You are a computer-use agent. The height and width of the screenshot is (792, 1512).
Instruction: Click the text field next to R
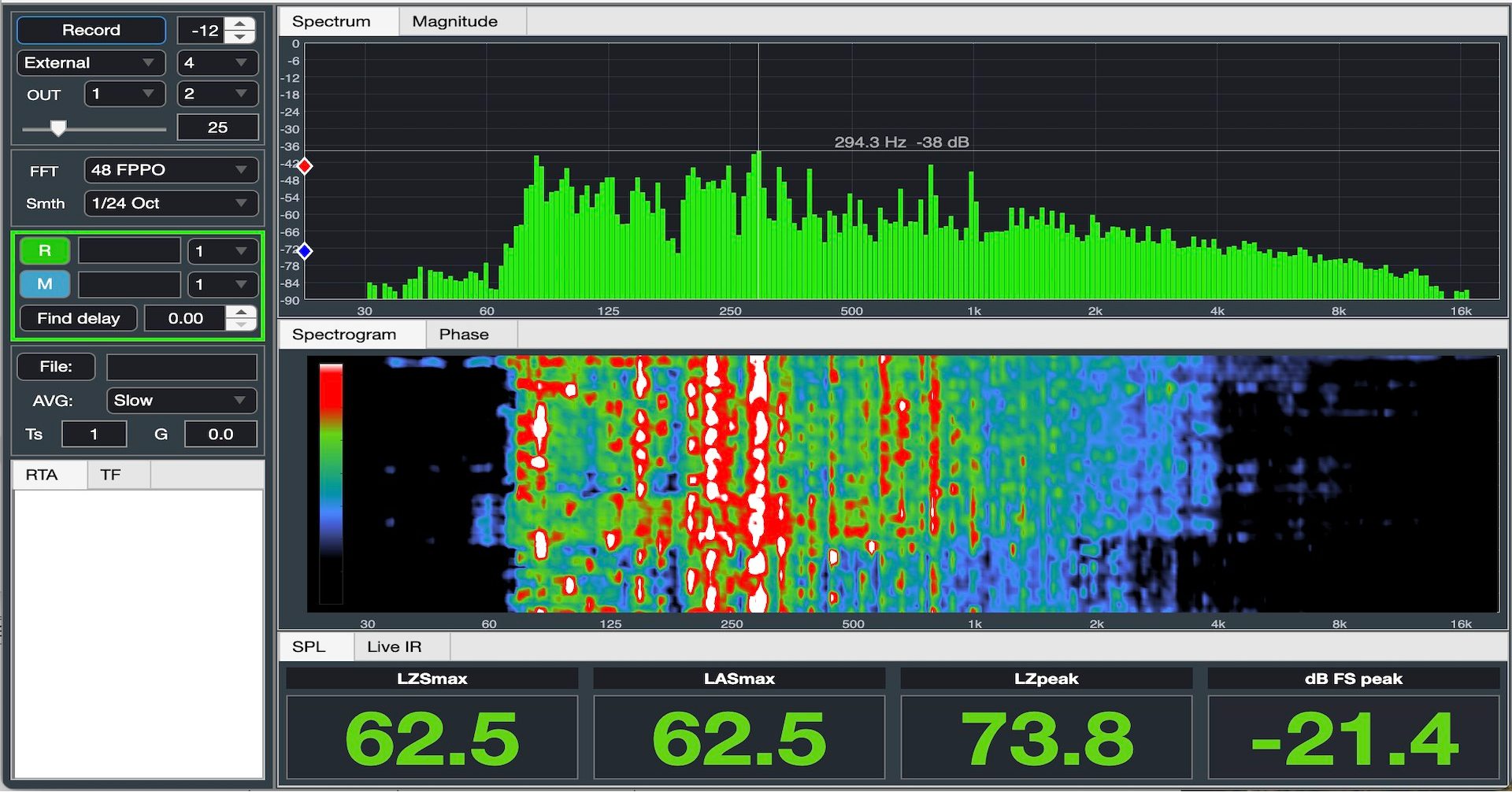click(129, 251)
